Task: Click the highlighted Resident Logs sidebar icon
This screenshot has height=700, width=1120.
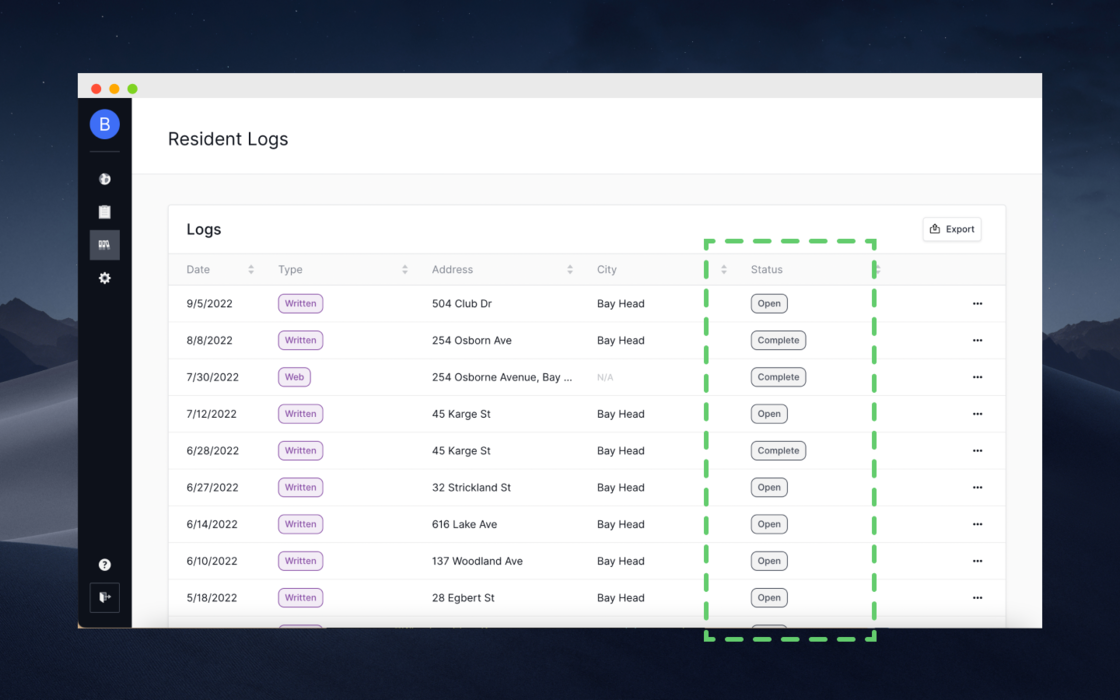Action: 105,244
